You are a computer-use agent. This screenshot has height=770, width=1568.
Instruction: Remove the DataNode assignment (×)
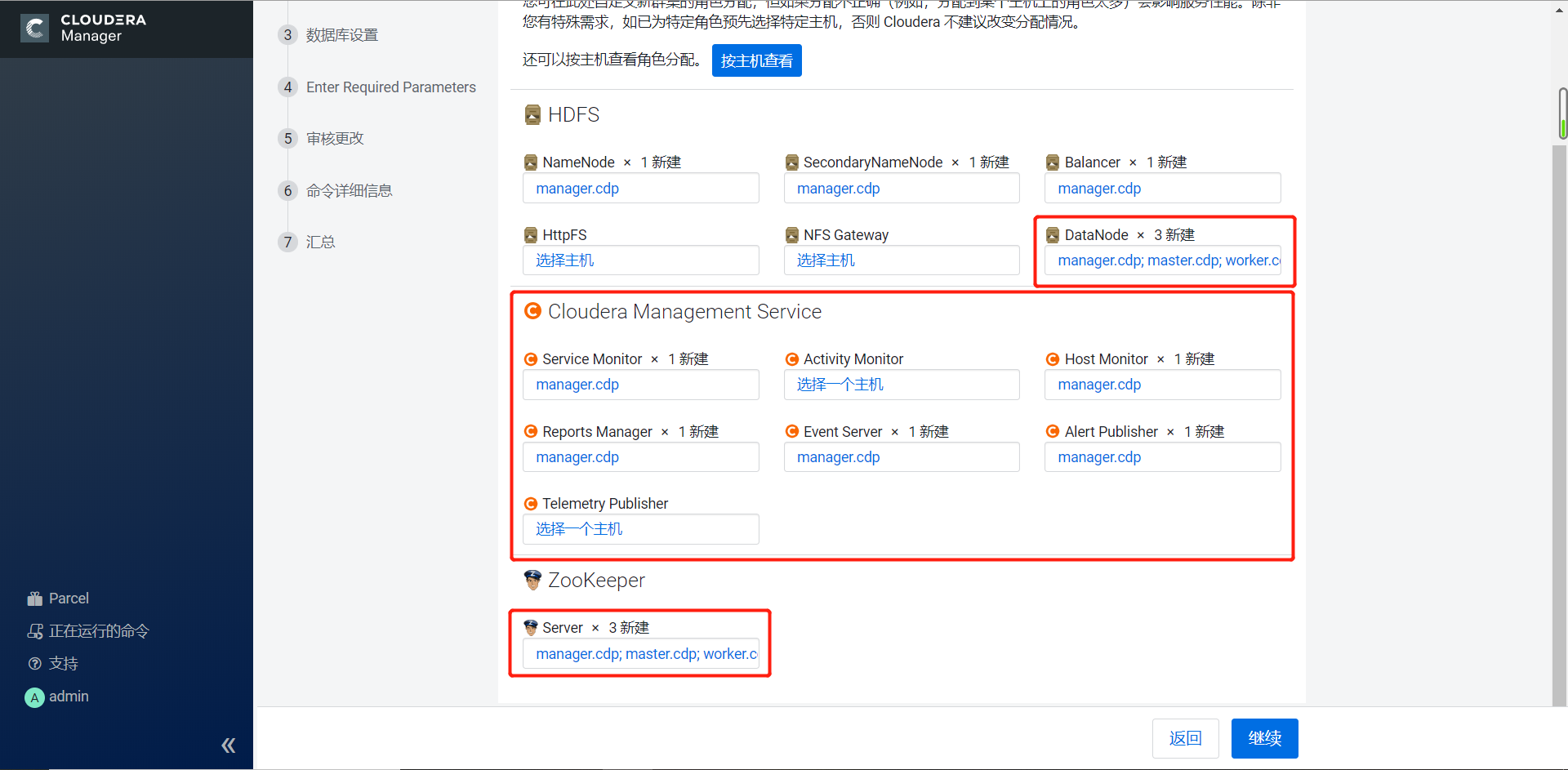tap(1140, 235)
